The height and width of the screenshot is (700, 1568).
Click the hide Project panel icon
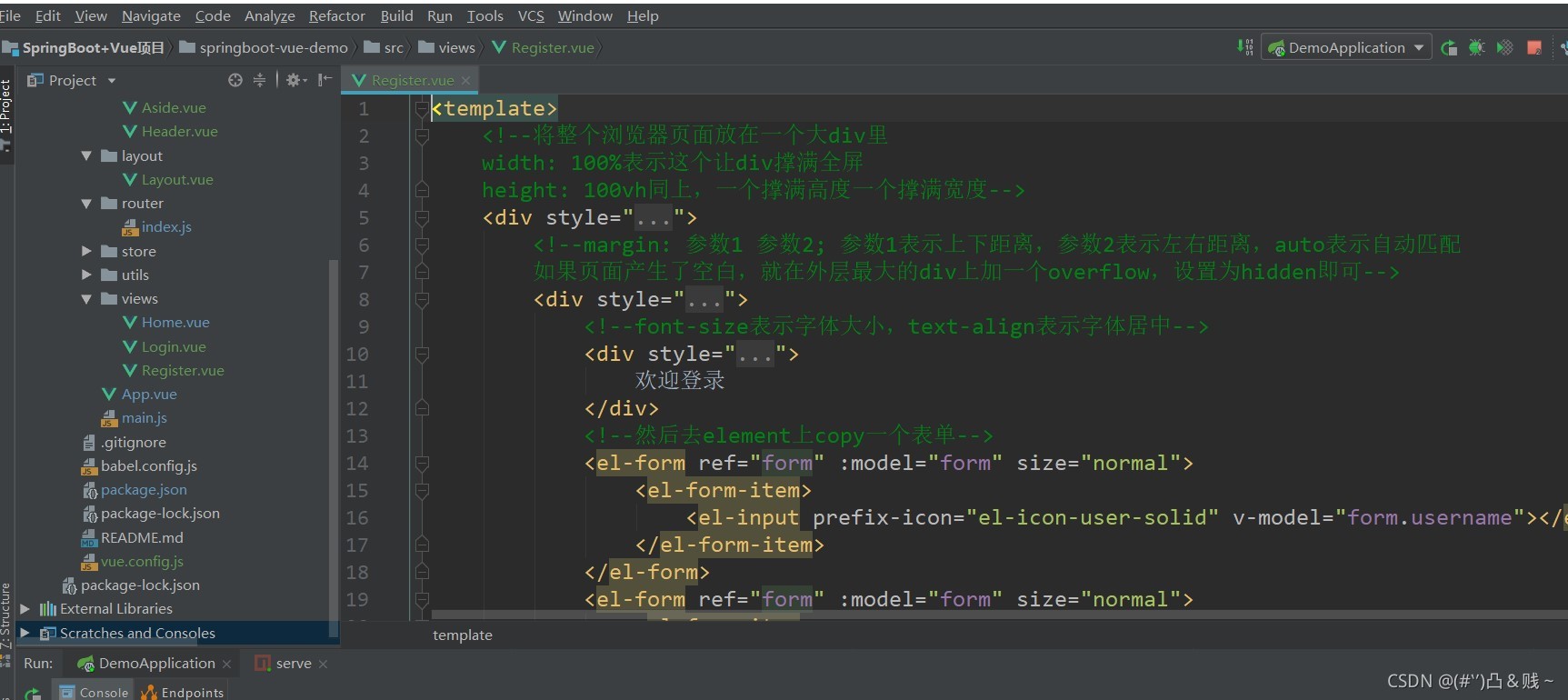[x=325, y=80]
